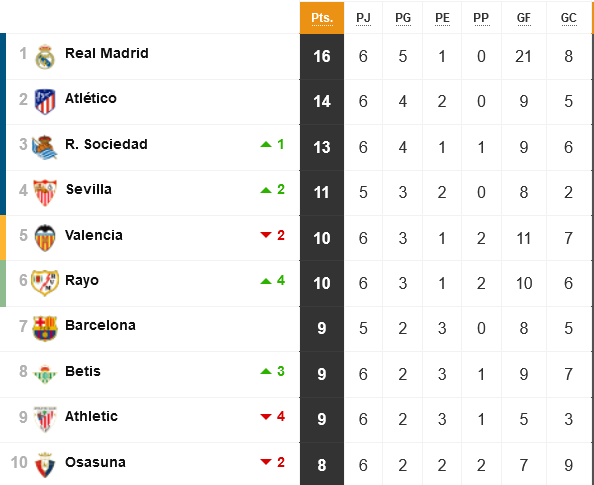This screenshot has width=594, height=485.
Task: Open the Barcelona team link
Action: tap(100, 325)
